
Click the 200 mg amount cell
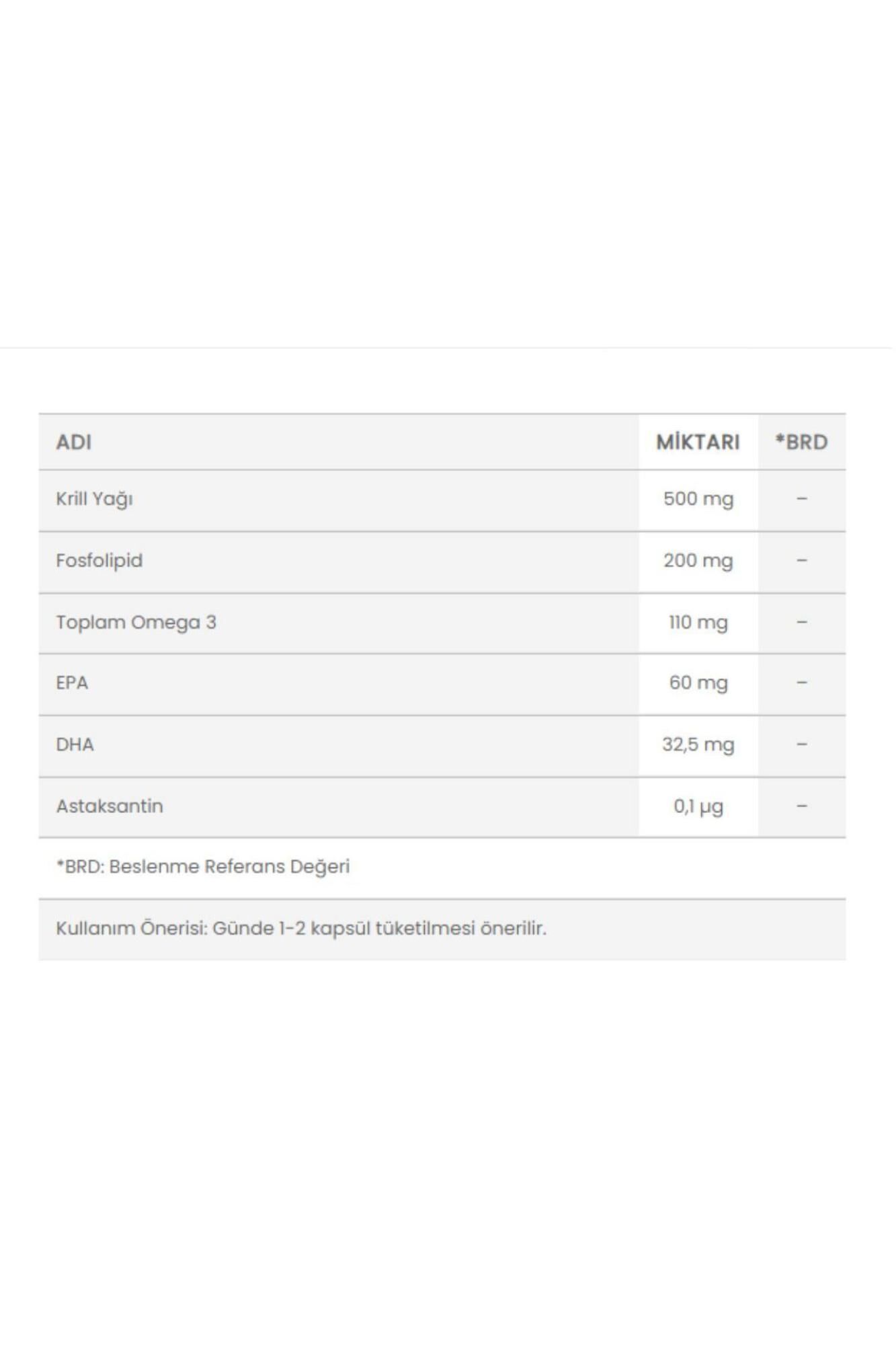pyautogui.click(x=698, y=561)
